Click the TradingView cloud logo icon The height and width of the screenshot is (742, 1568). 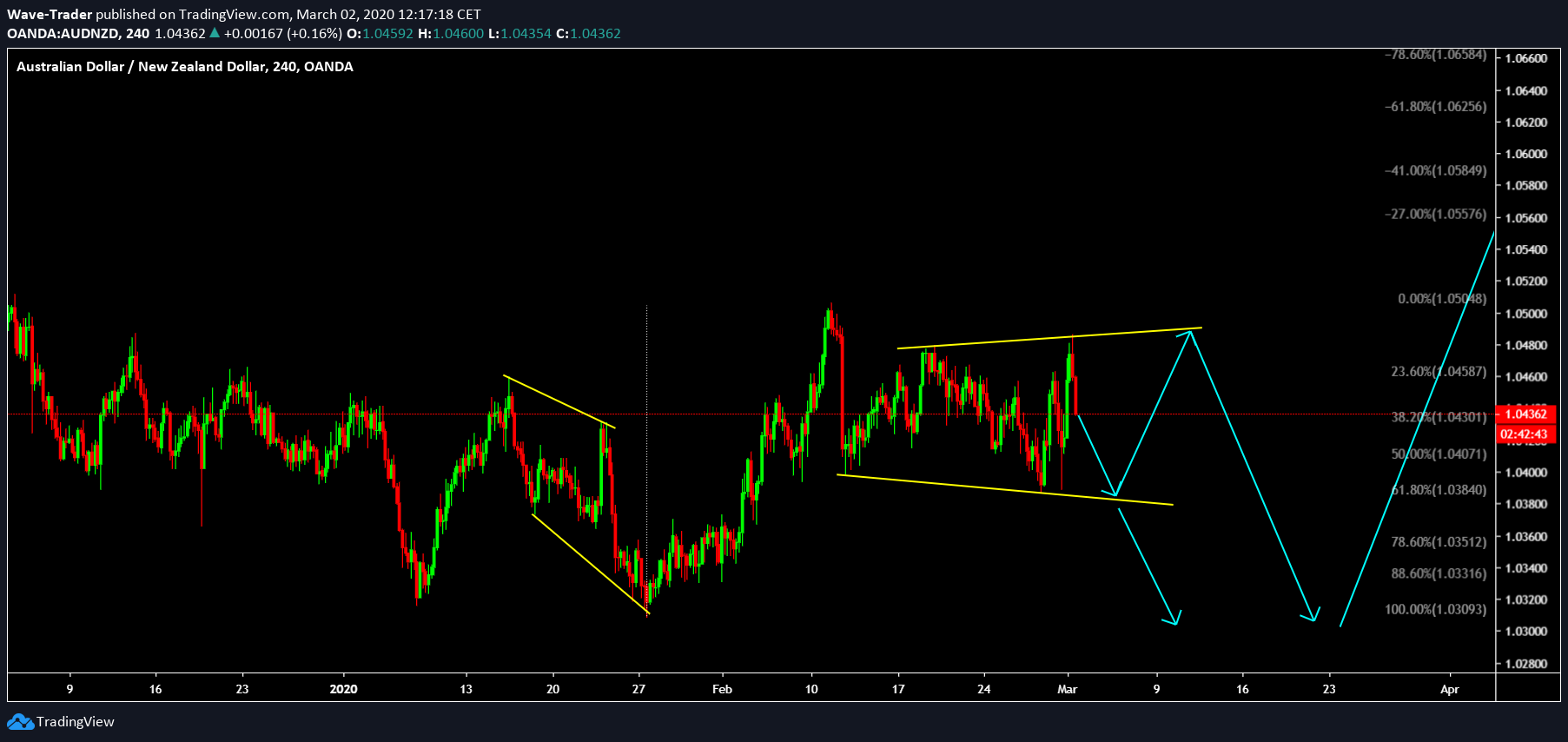[x=21, y=722]
